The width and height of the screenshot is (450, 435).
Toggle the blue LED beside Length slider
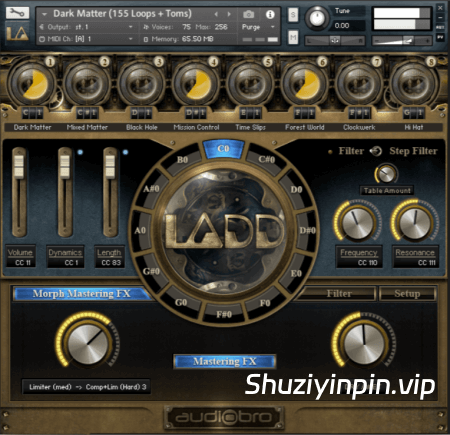point(125,152)
